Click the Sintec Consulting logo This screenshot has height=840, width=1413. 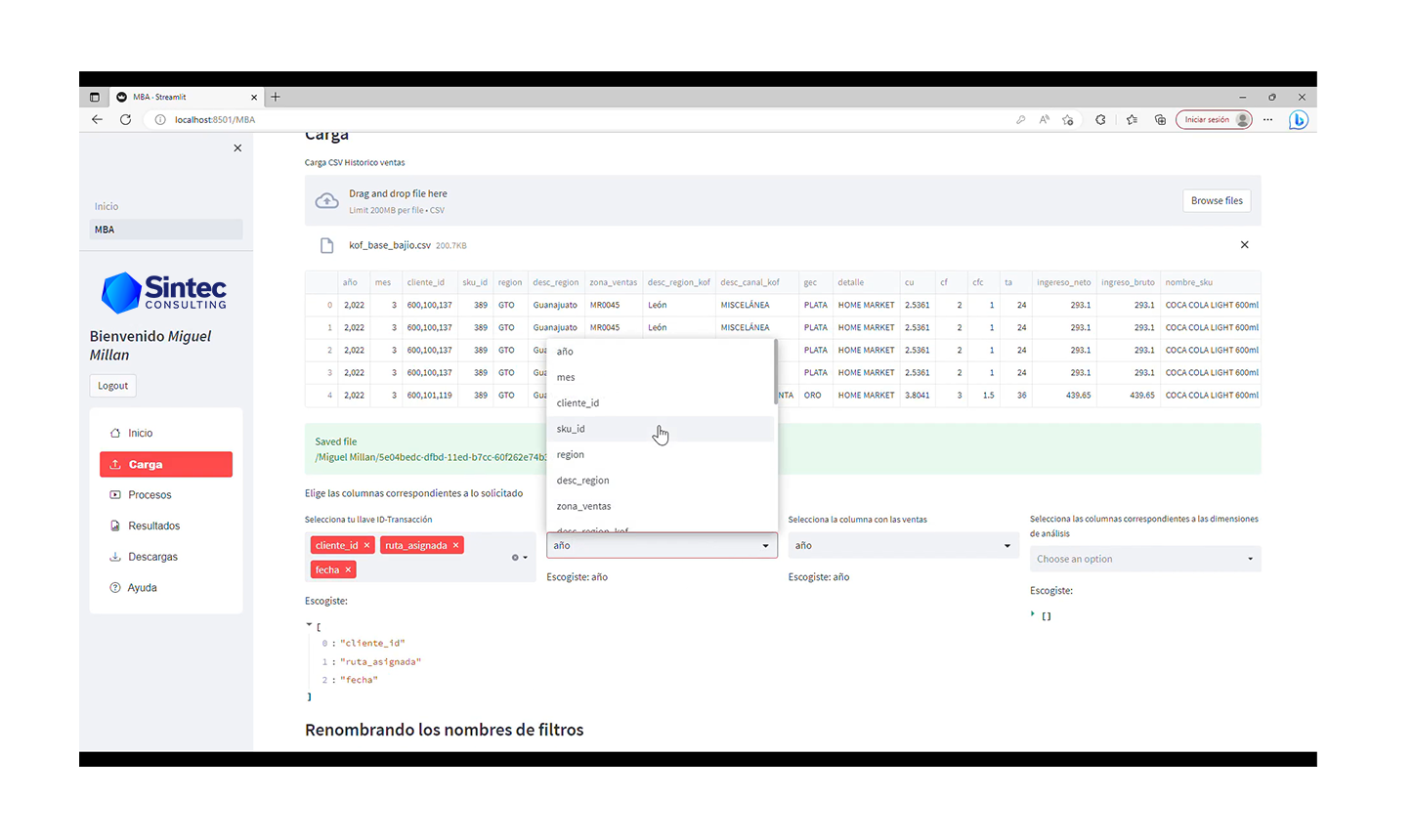[x=164, y=292]
